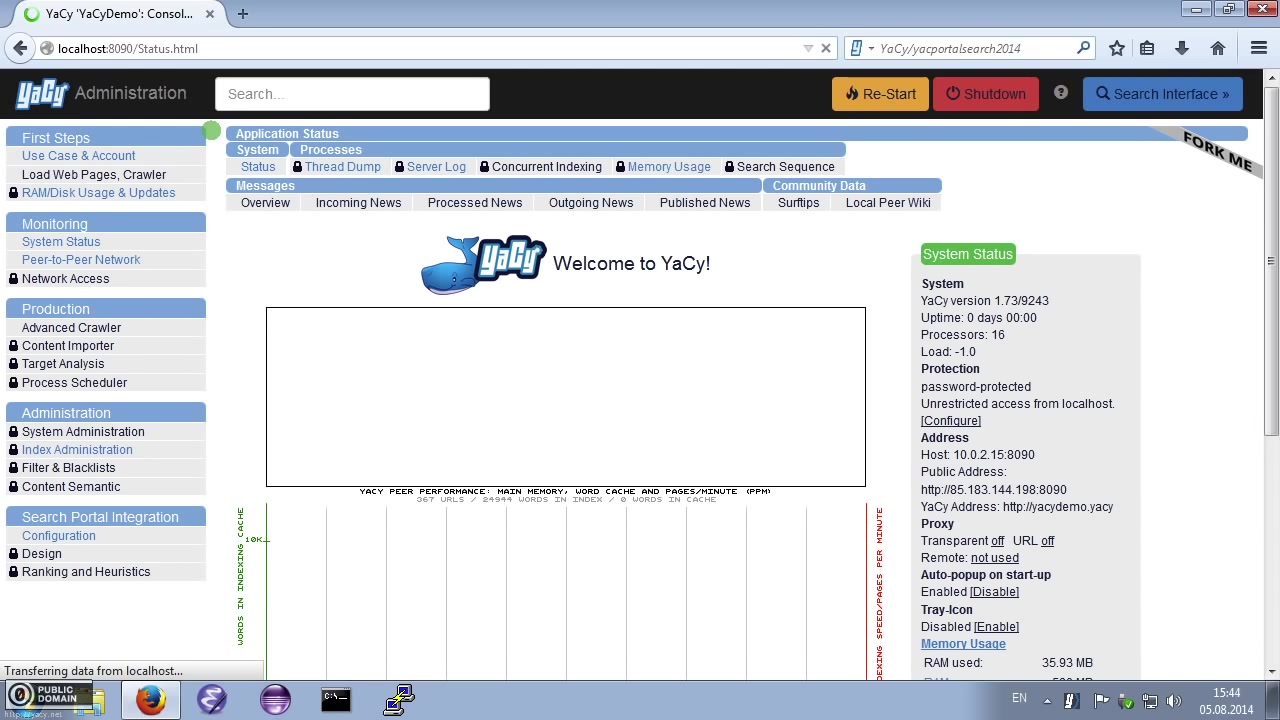Toggle URL proxy off link
Image resolution: width=1280 pixels, height=720 pixels.
(x=1047, y=541)
